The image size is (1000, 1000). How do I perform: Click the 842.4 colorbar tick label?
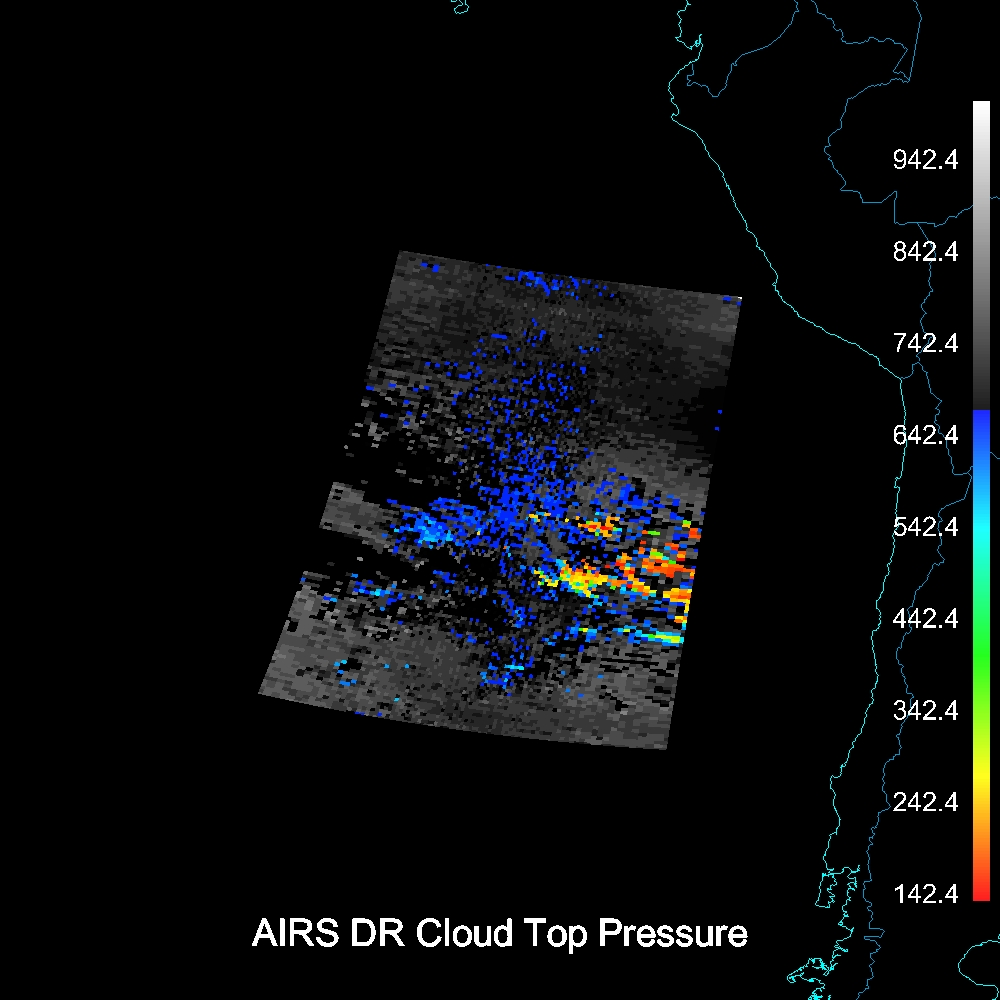click(x=925, y=251)
